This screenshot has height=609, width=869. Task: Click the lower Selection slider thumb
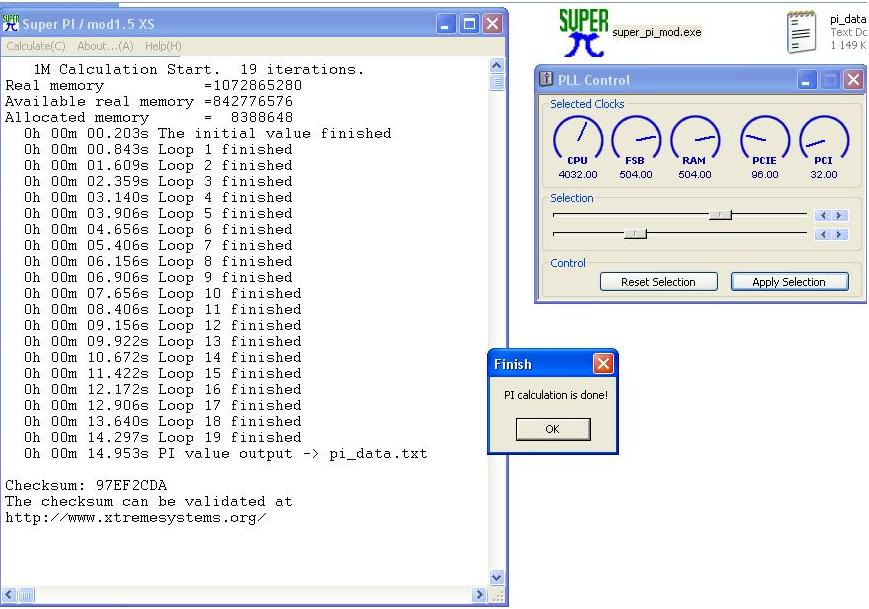pyautogui.click(x=635, y=233)
